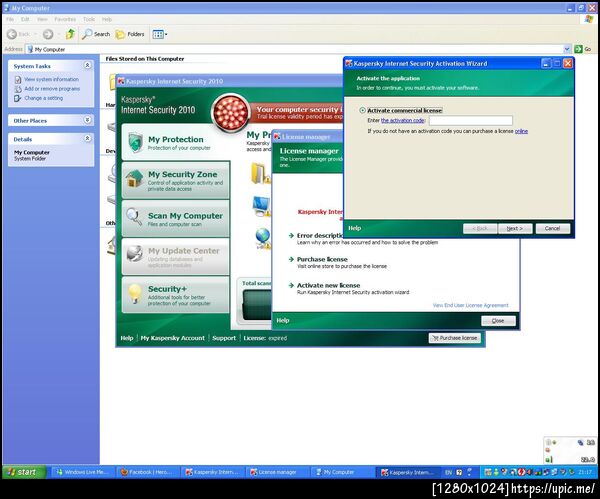The width and height of the screenshot is (600, 499).
Task: Open My Update Center section
Action: tap(176, 257)
